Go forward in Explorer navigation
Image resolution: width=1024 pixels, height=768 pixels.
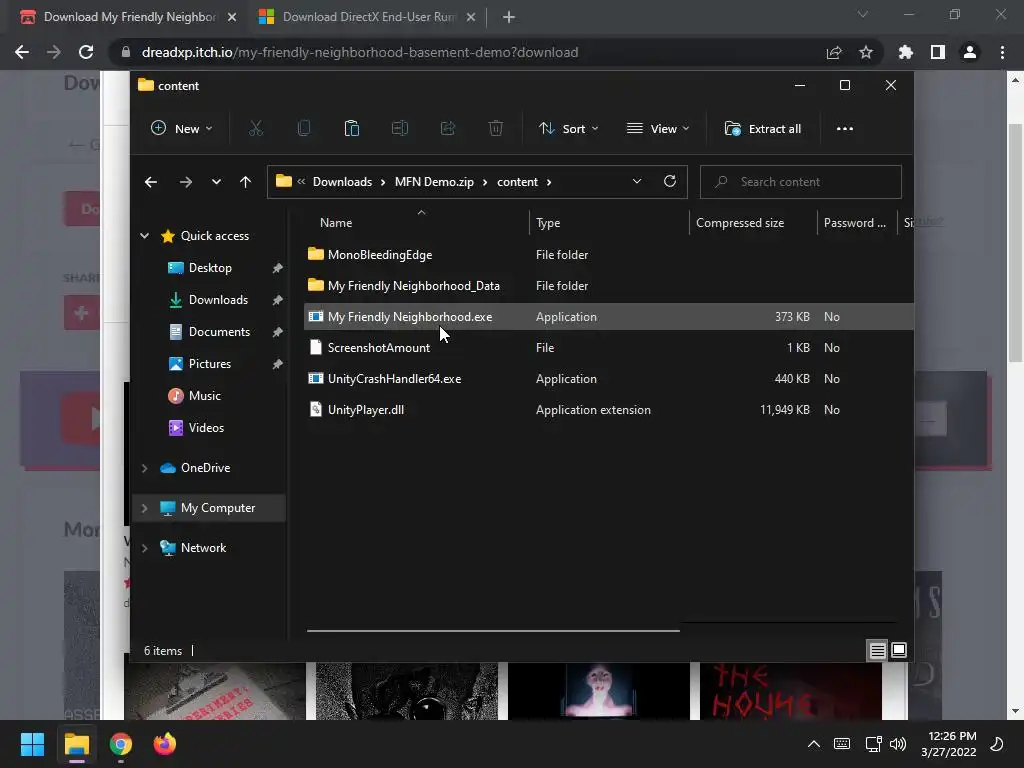[x=185, y=182]
